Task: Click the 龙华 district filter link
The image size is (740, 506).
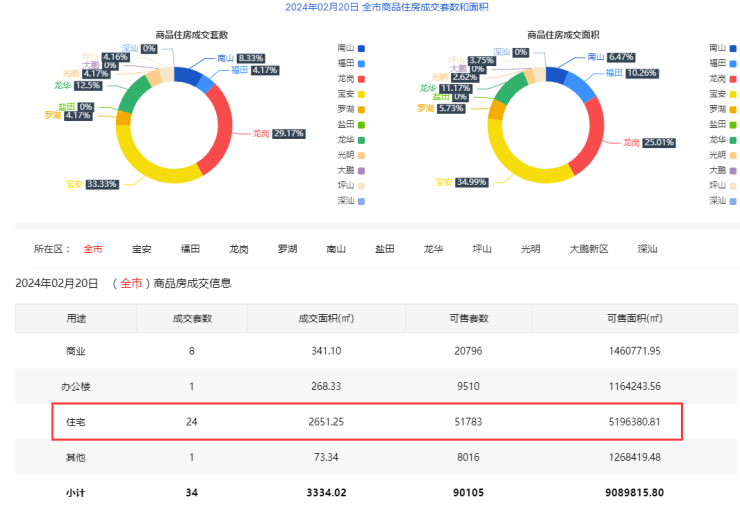Action: [433, 249]
